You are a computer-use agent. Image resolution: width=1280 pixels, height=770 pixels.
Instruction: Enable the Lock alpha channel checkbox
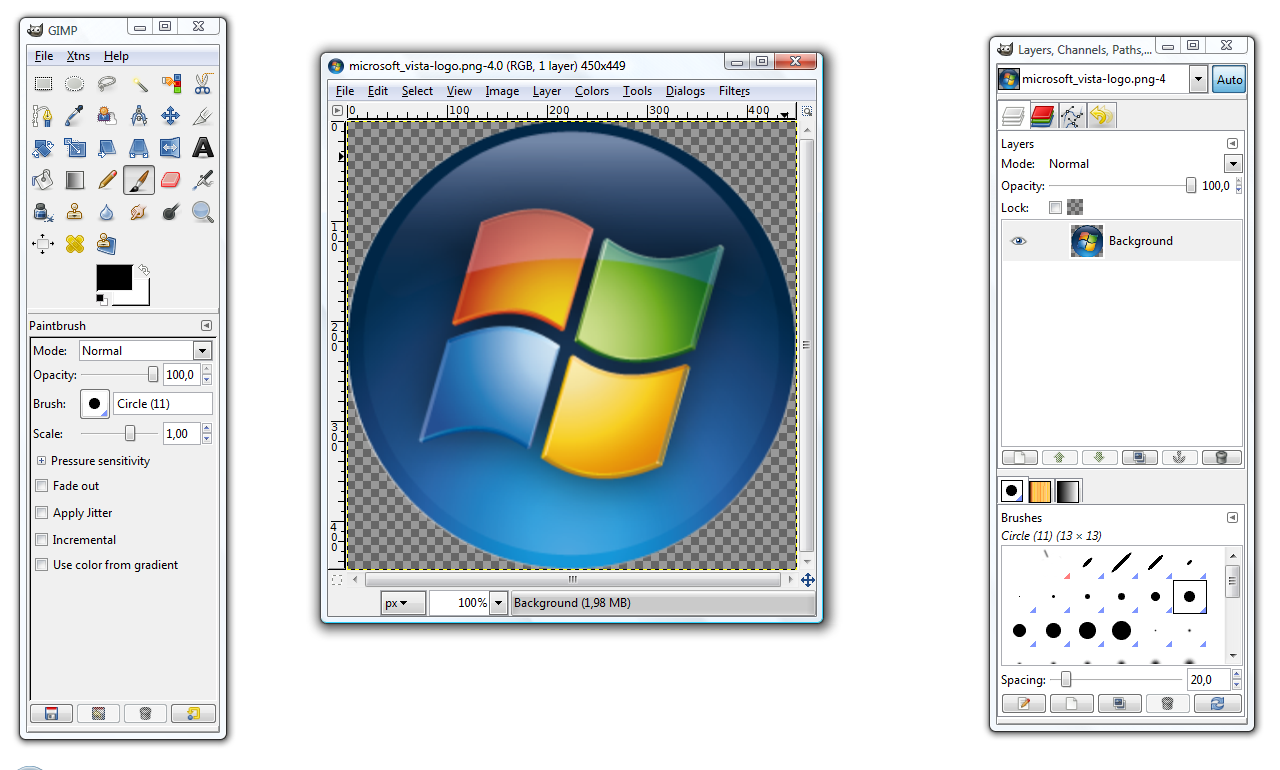coord(1055,208)
